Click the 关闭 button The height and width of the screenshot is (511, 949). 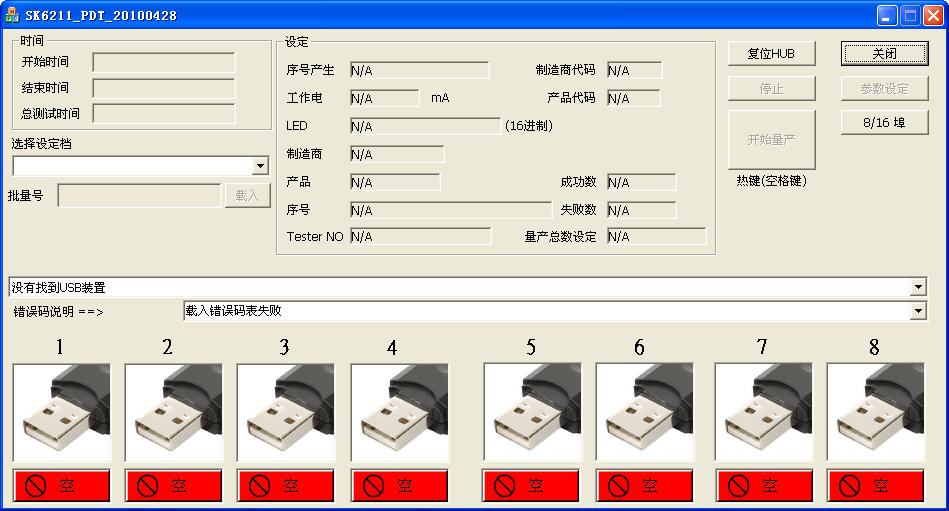[x=884, y=53]
